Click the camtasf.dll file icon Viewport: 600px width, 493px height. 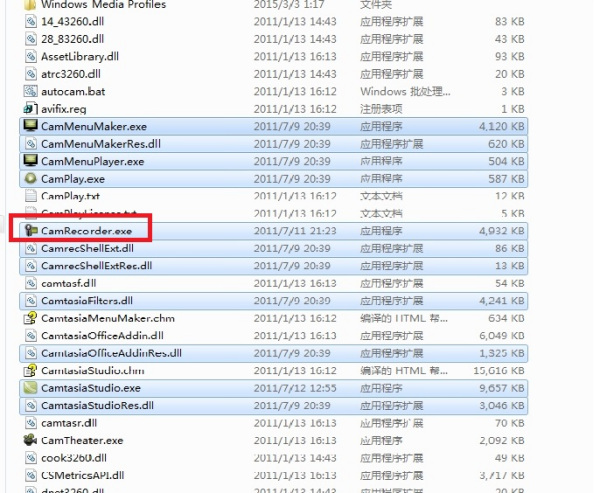click(31, 283)
